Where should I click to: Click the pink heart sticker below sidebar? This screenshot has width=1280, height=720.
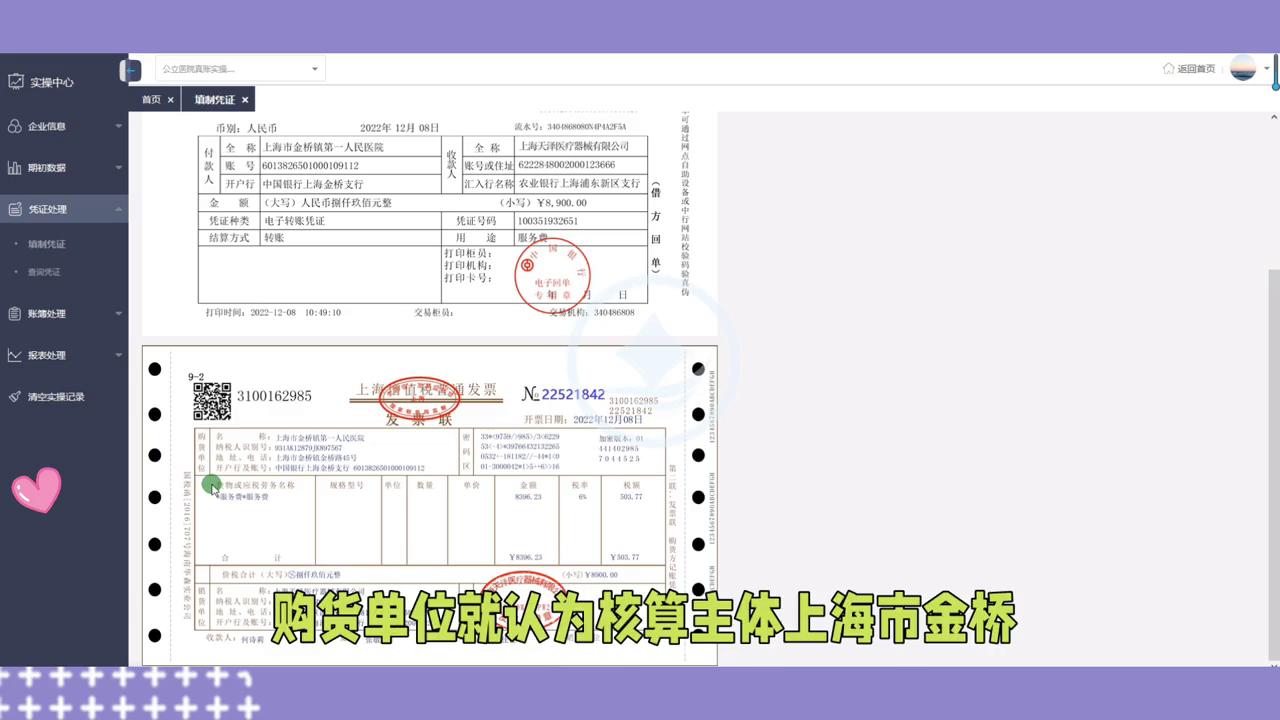point(36,489)
